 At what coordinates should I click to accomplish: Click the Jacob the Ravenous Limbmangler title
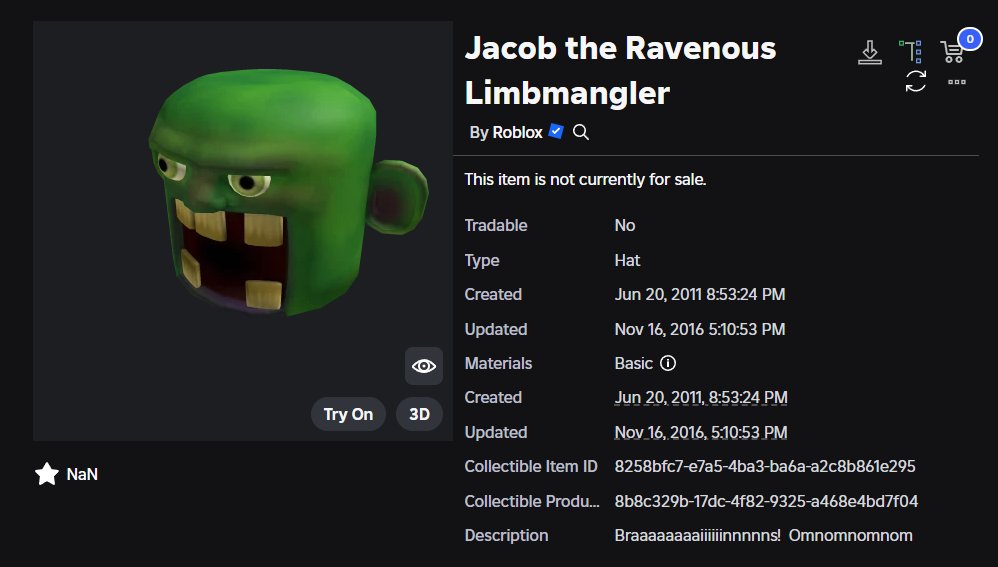[621, 70]
